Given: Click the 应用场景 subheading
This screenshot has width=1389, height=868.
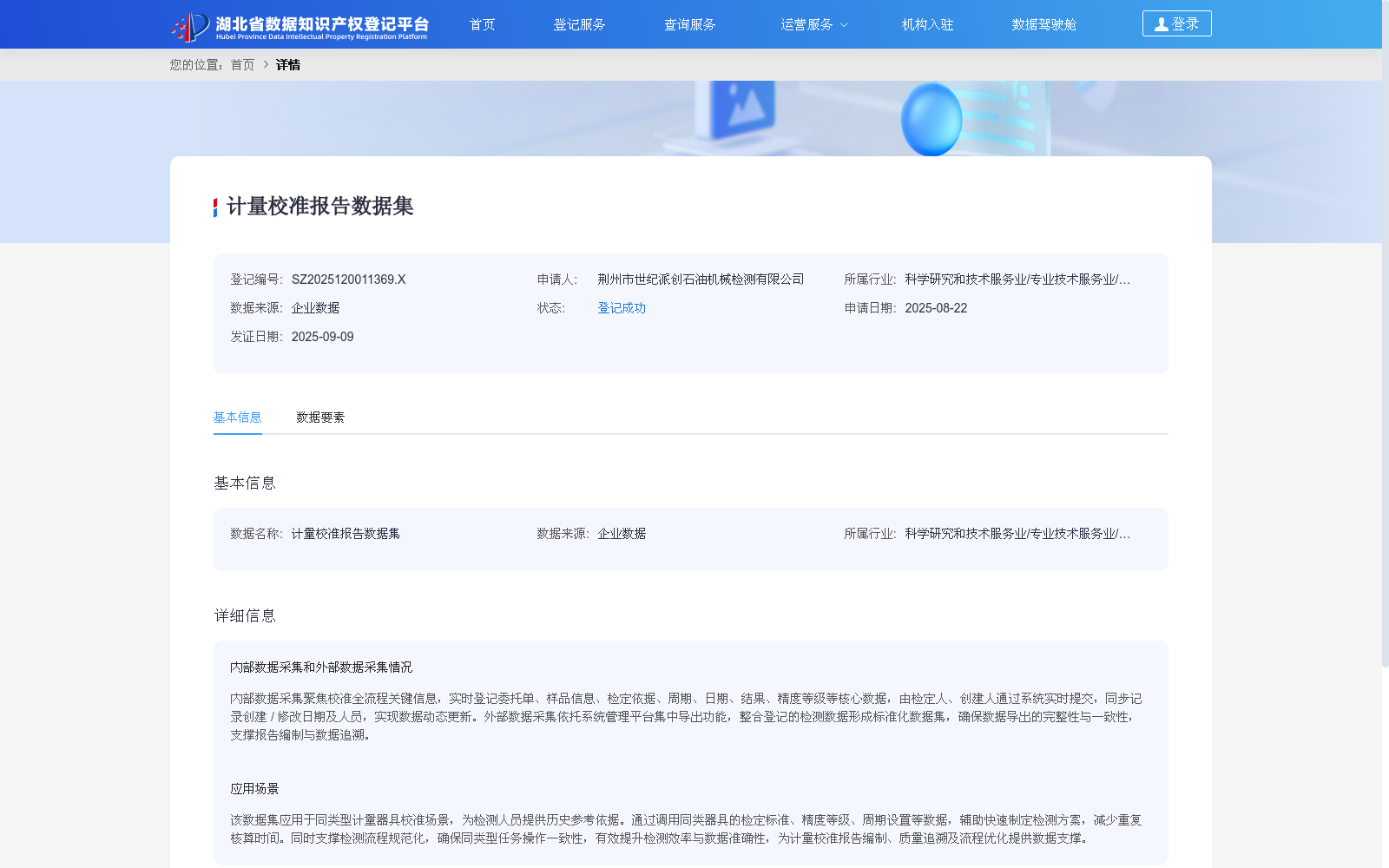Looking at the screenshot, I should coord(254,789).
